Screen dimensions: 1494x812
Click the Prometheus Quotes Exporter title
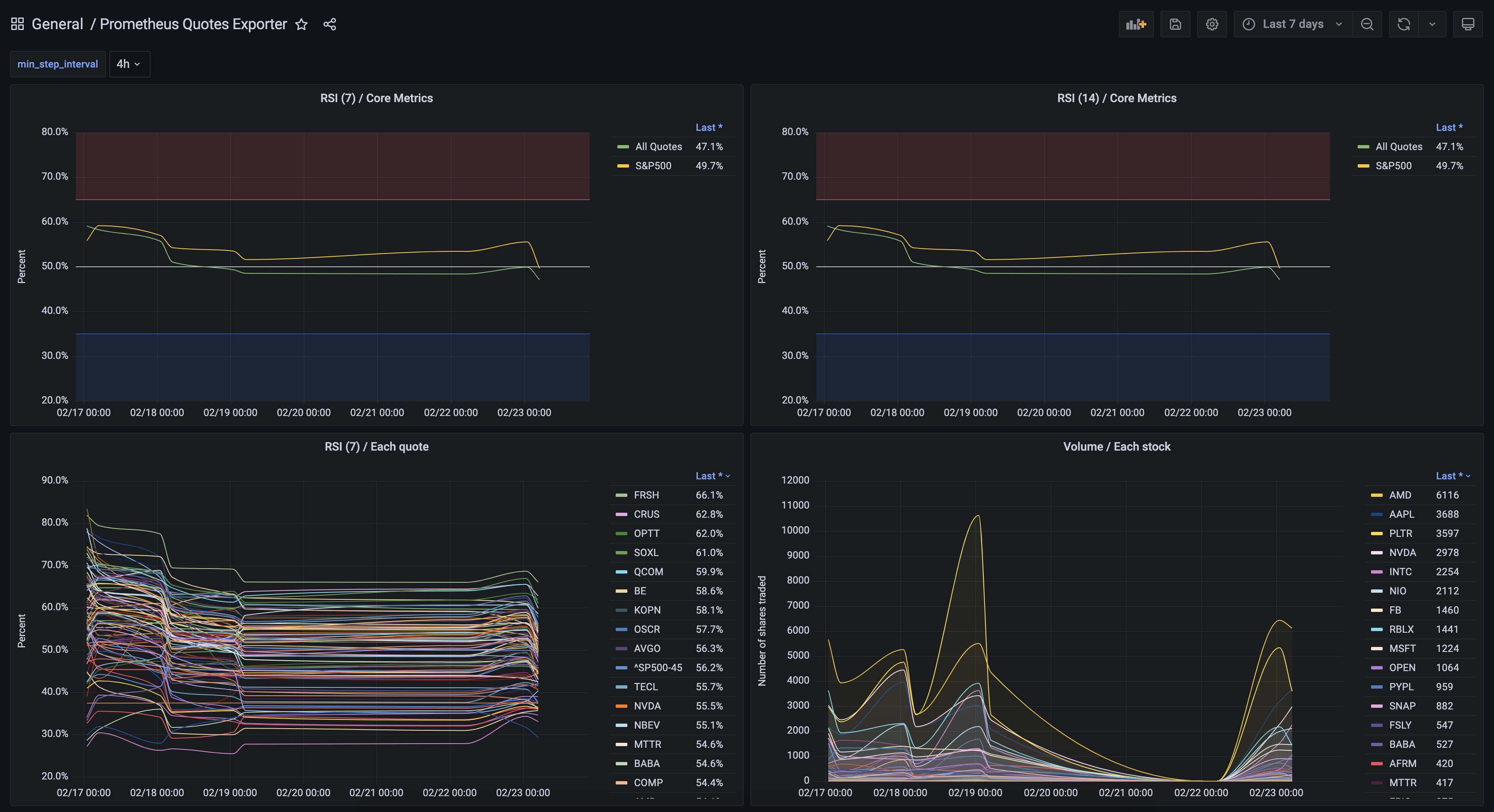193,24
